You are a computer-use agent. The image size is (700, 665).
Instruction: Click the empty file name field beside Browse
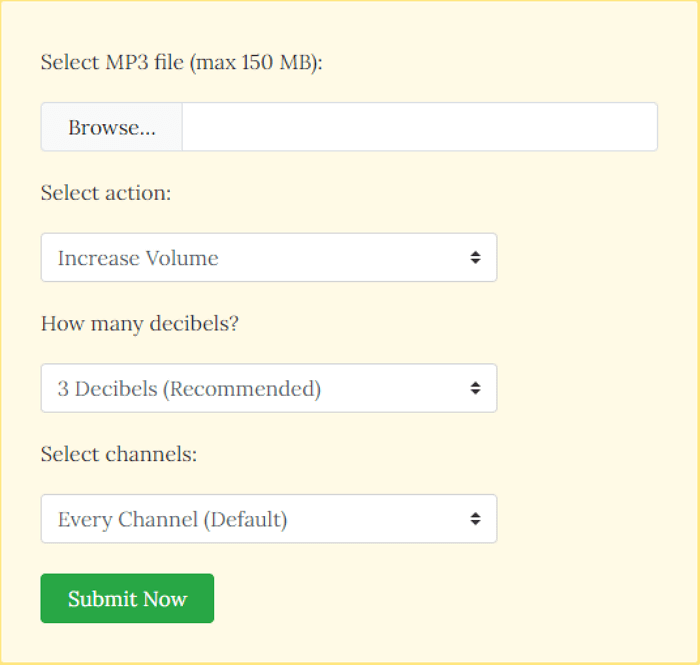[419, 128]
